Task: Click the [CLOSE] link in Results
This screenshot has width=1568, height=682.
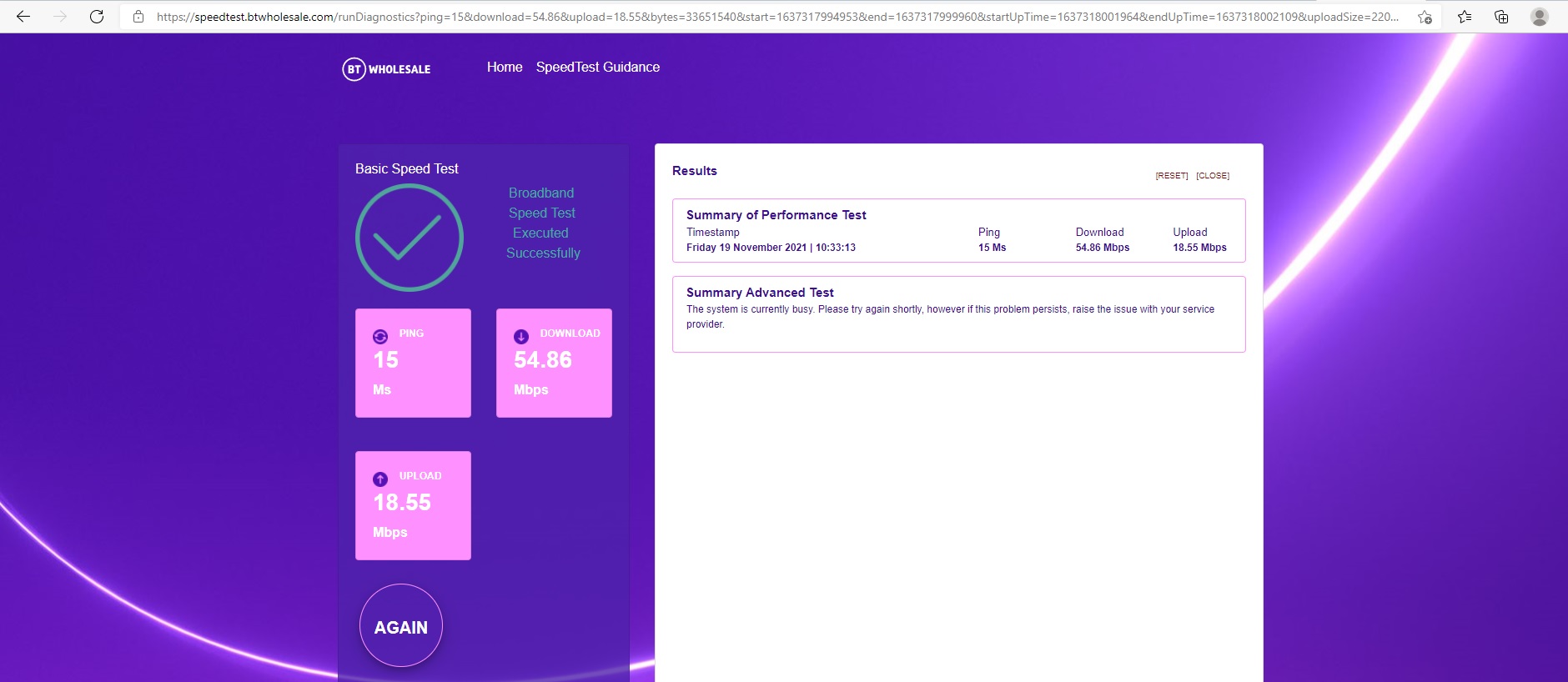Action: click(x=1212, y=176)
